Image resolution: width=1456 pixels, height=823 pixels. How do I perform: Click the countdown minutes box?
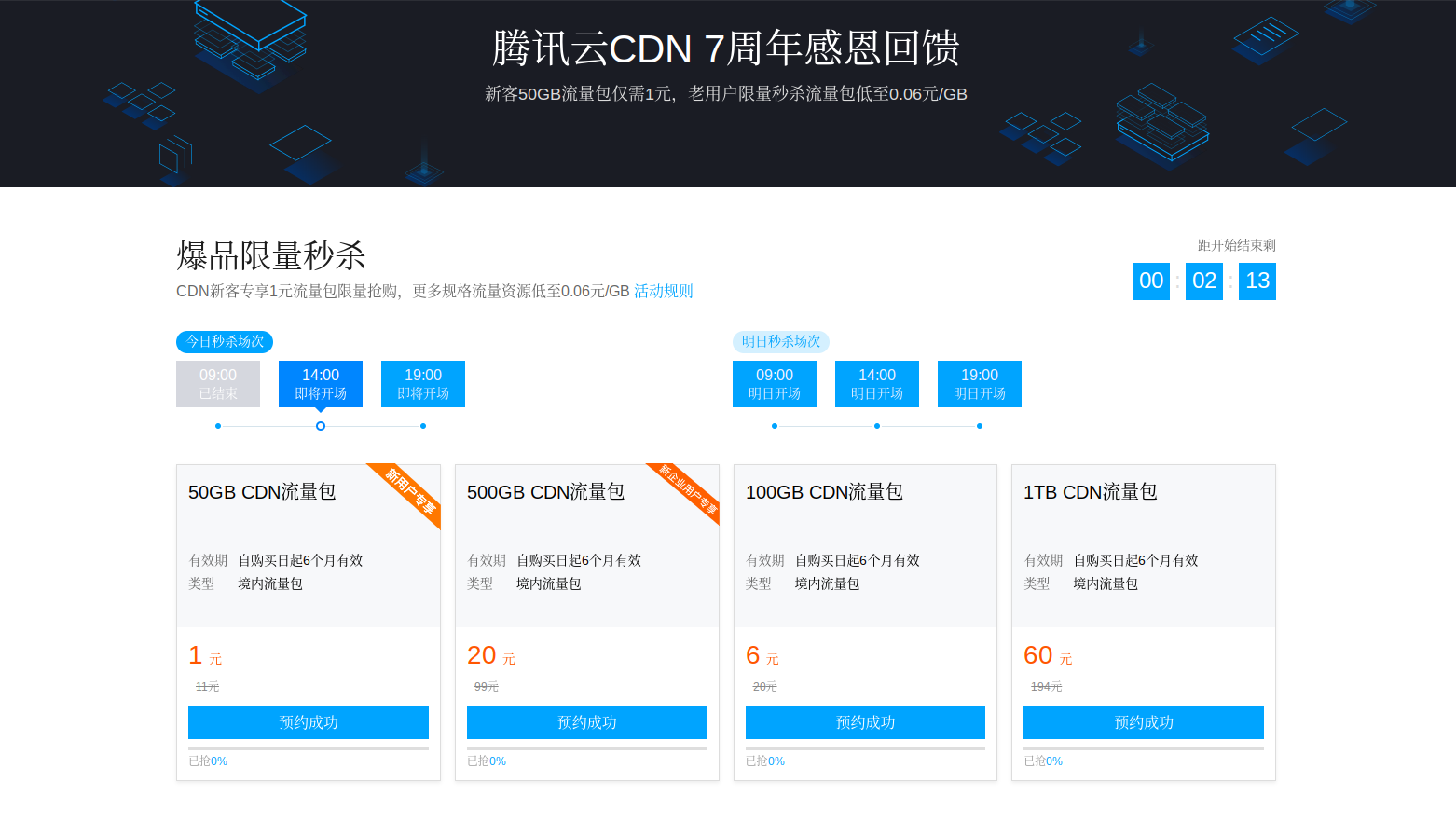tap(1204, 281)
